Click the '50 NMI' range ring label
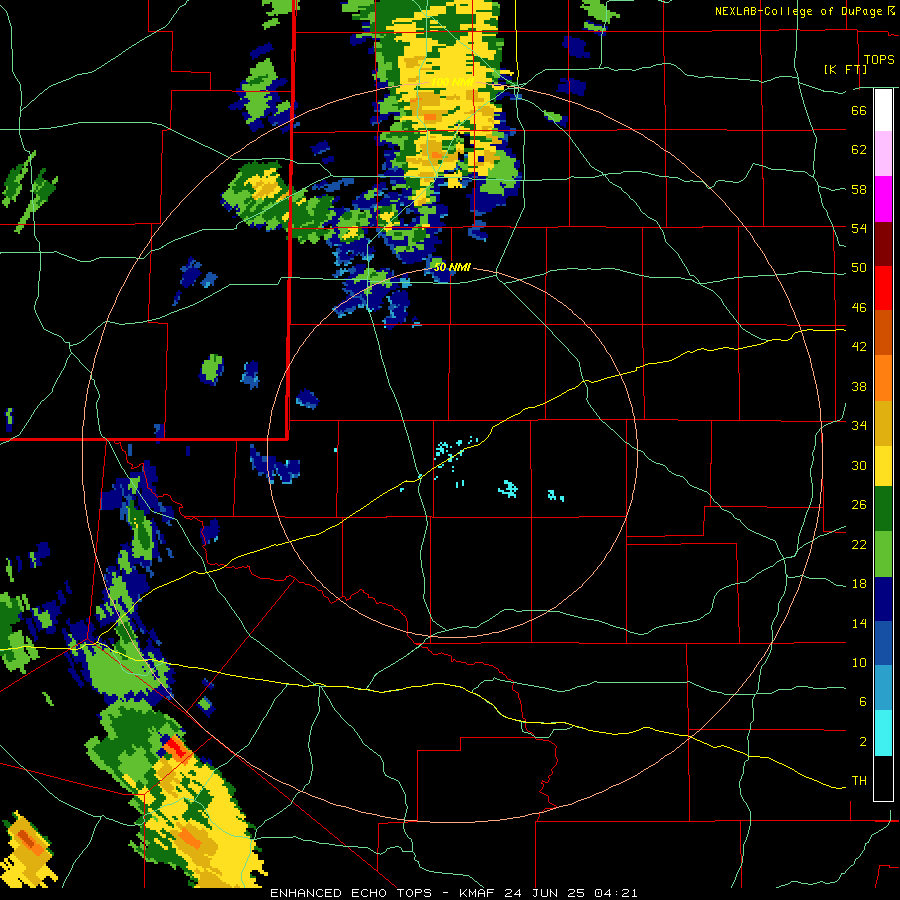900x900 pixels. coord(452,267)
